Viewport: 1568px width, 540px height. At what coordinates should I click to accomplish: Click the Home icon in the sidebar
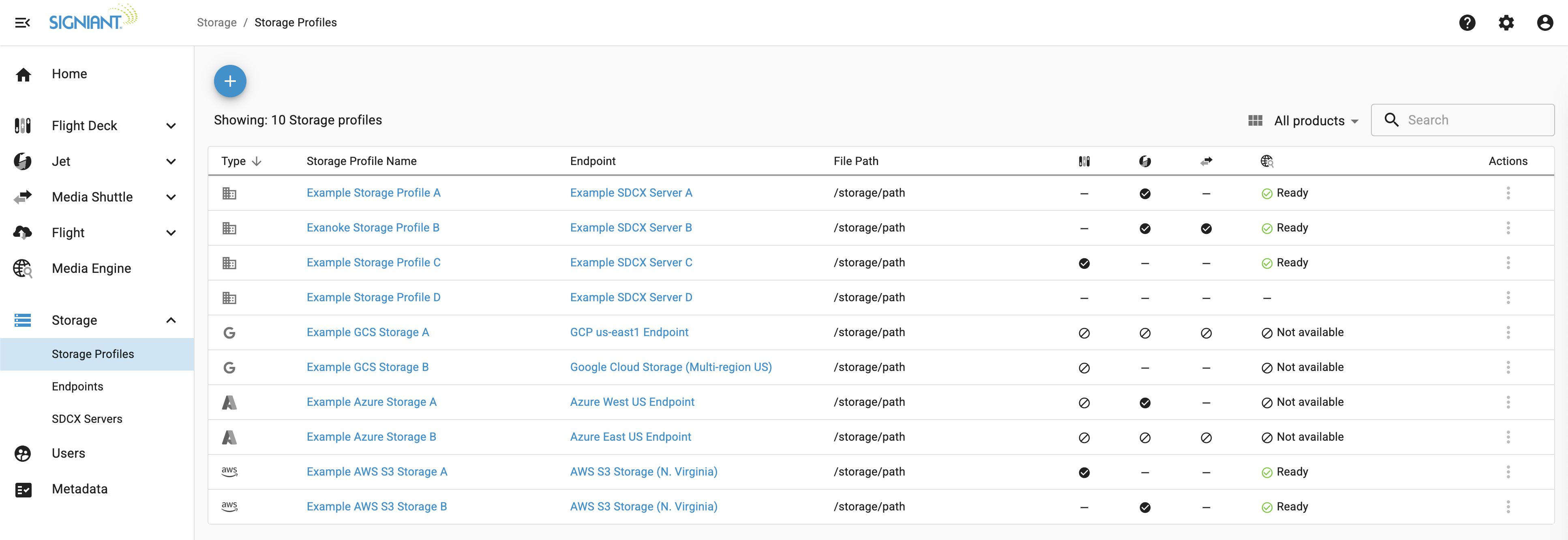[23, 74]
